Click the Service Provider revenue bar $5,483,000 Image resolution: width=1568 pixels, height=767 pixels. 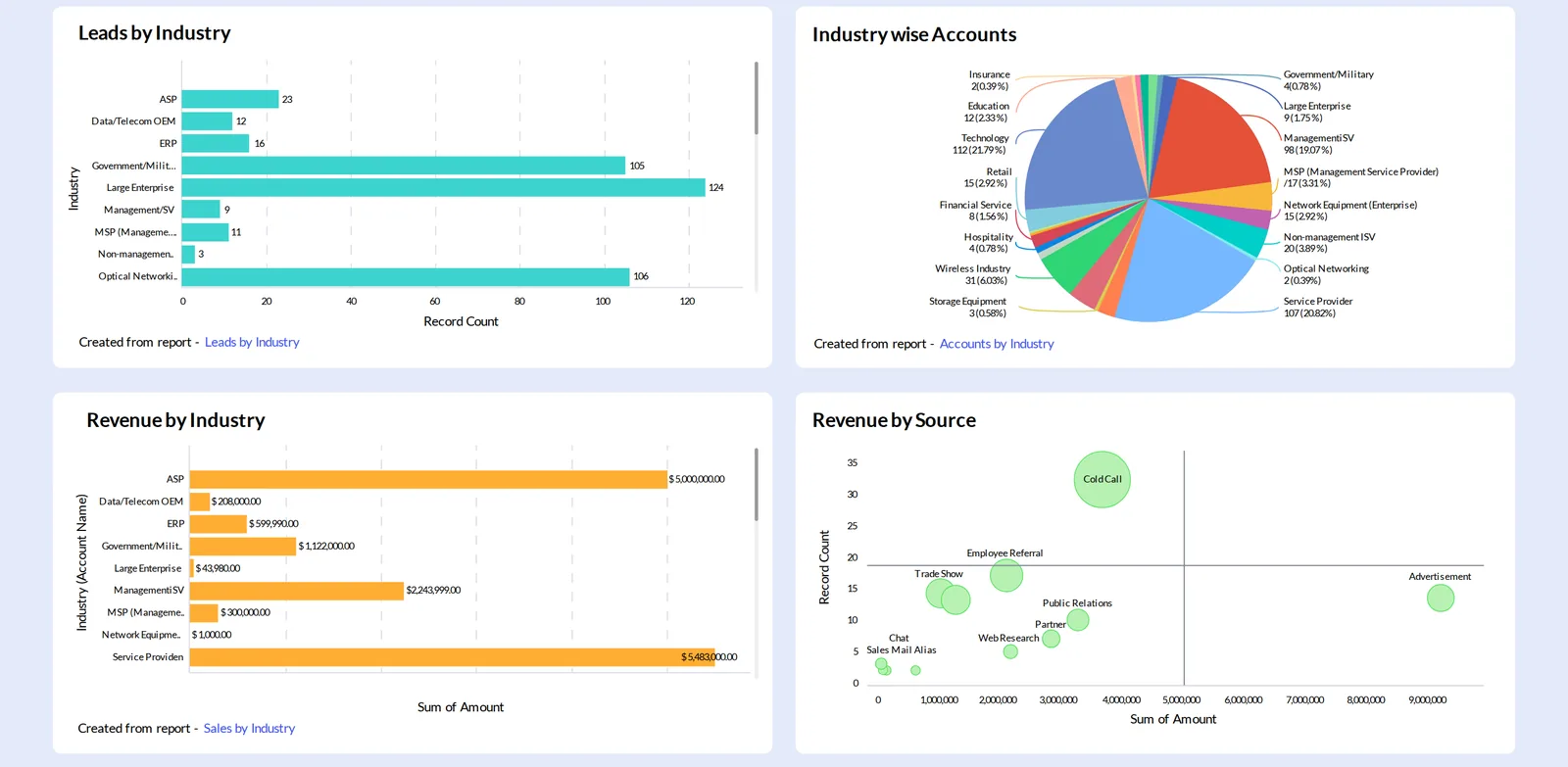(452, 657)
